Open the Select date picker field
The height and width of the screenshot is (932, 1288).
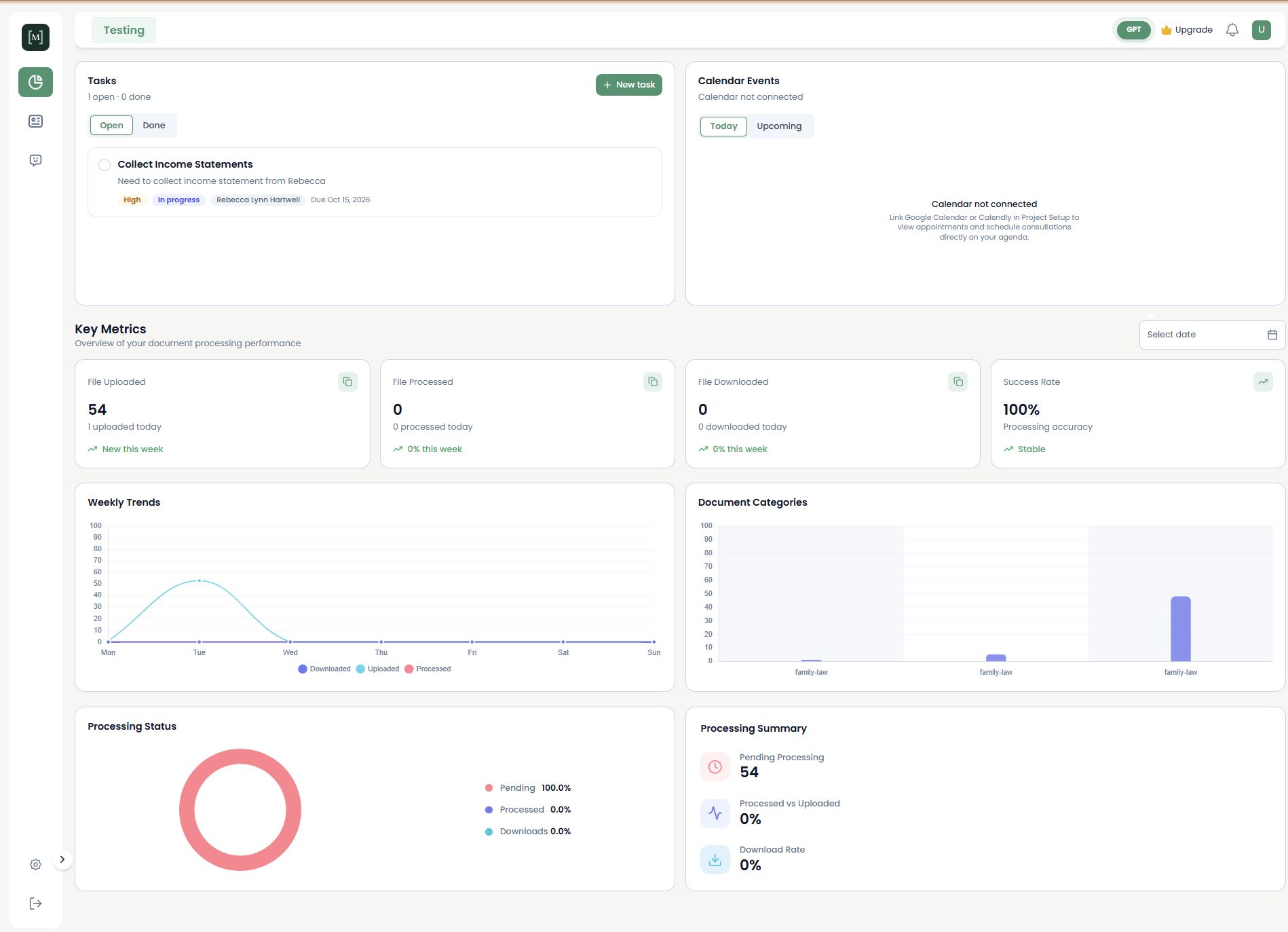coord(1212,335)
